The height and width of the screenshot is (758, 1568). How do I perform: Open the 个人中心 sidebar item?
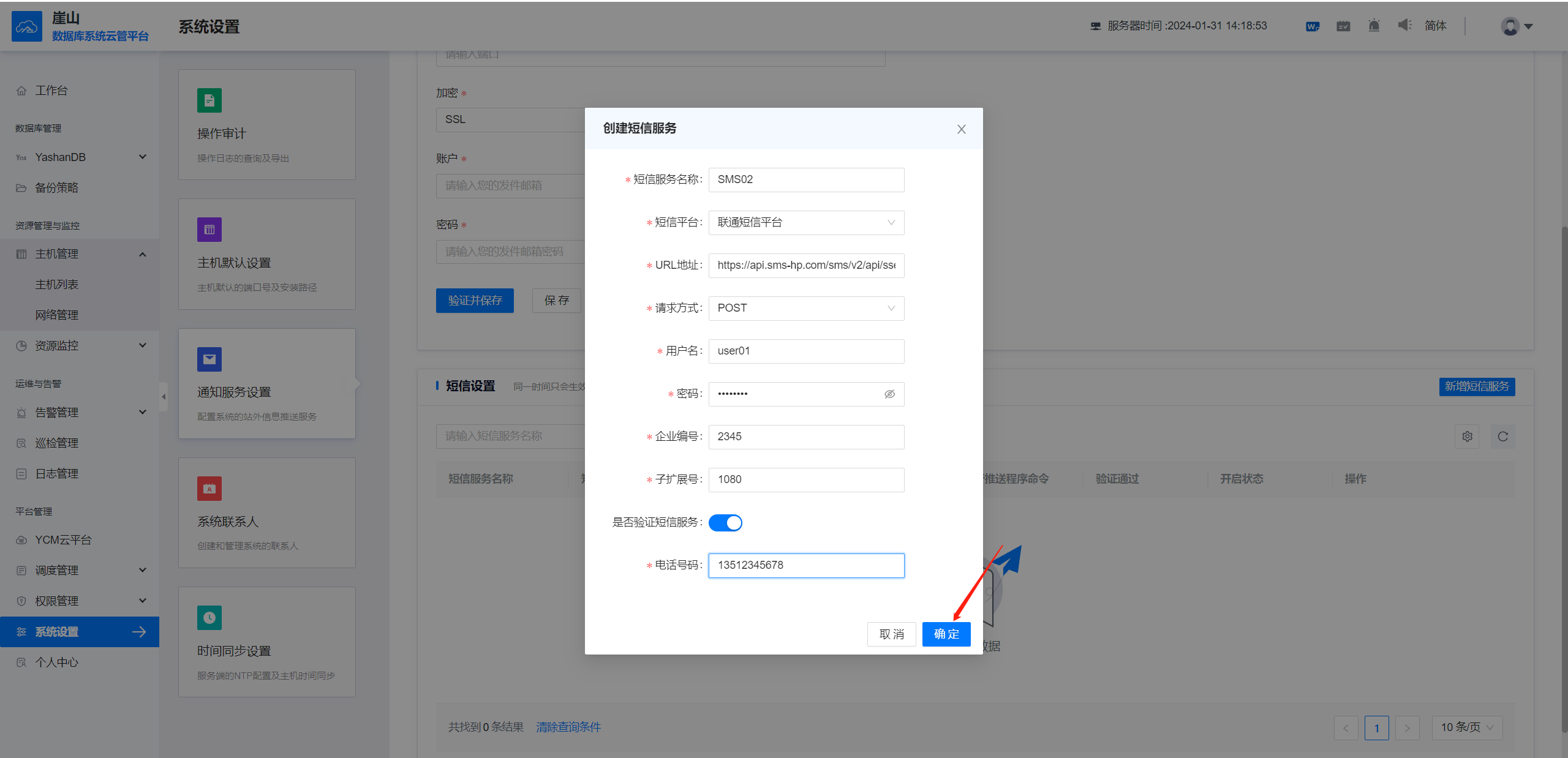(x=57, y=662)
